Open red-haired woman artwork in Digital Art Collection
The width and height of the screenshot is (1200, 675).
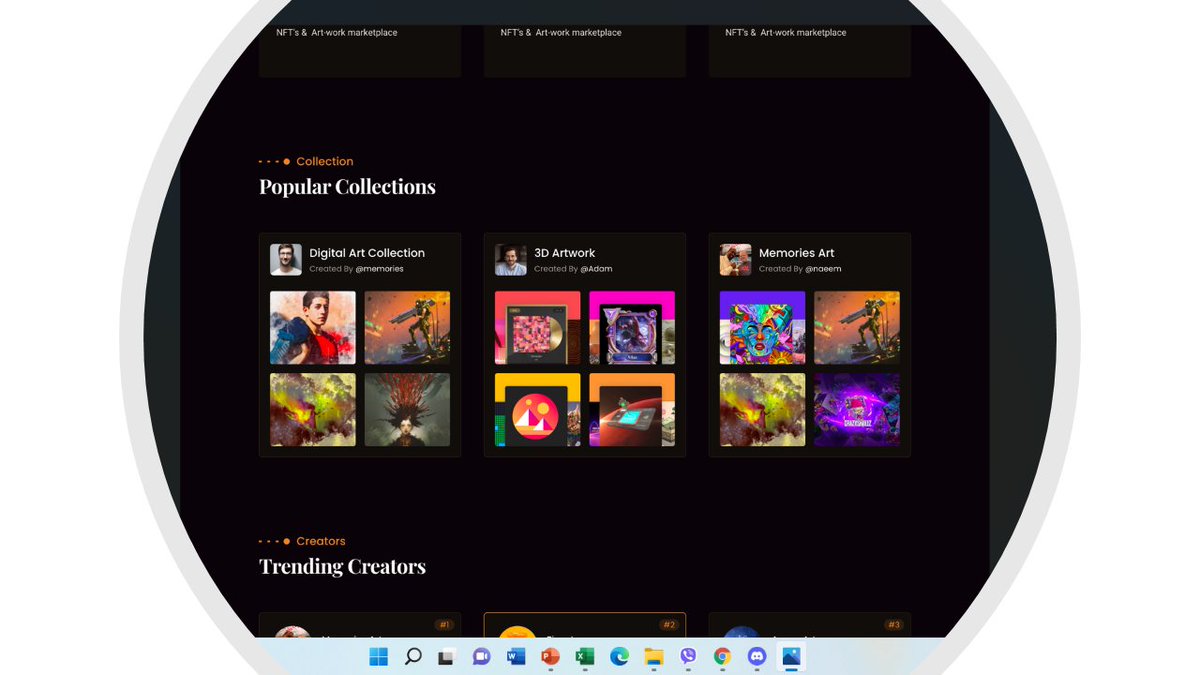(407, 410)
